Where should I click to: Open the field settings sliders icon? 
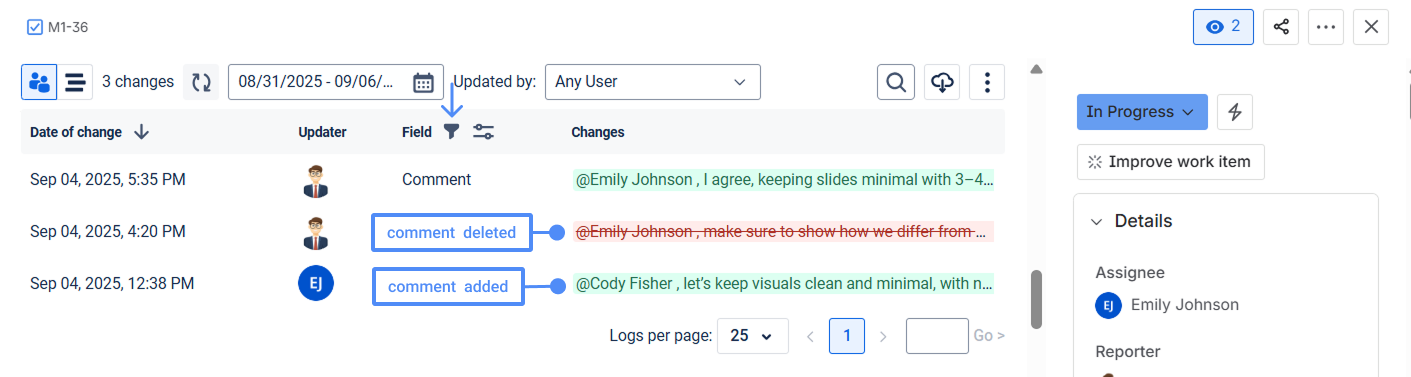tap(484, 131)
